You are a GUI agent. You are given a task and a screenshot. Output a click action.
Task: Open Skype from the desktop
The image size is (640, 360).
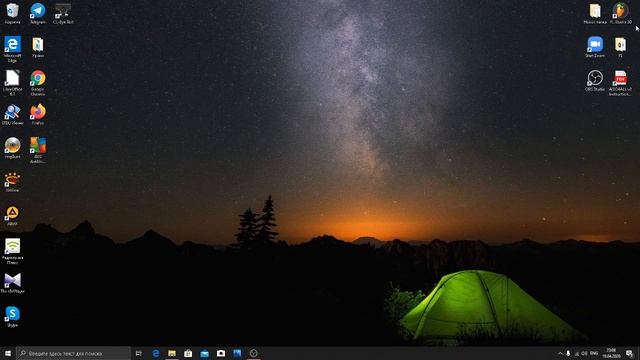point(12,316)
